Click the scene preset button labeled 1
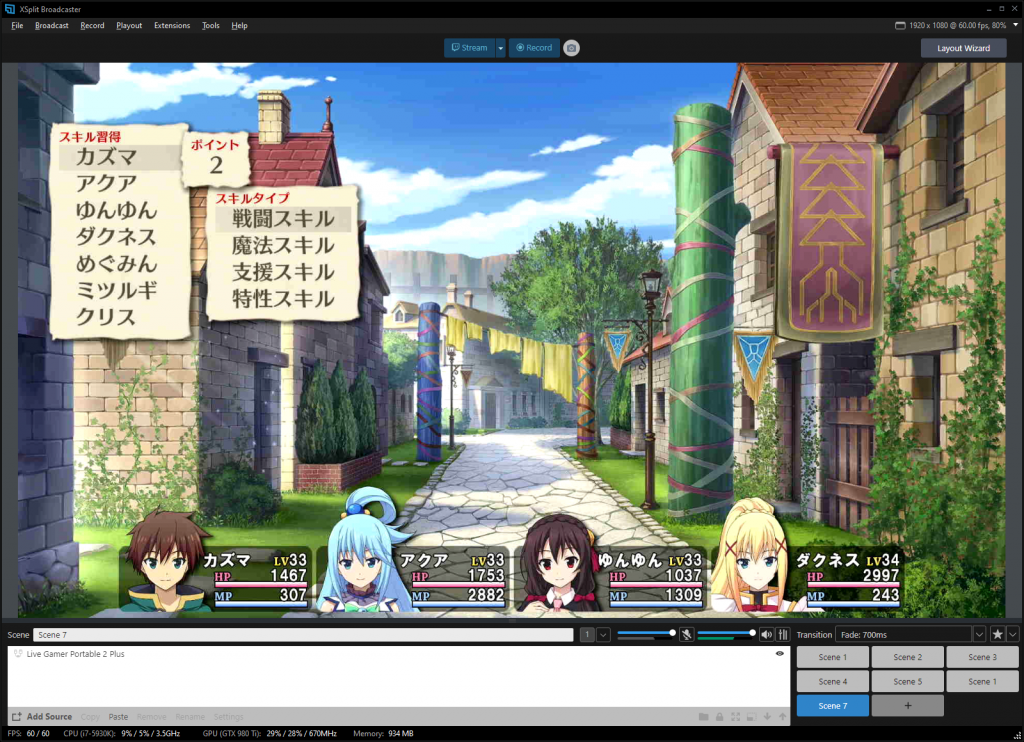This screenshot has width=1024, height=742. point(587,634)
